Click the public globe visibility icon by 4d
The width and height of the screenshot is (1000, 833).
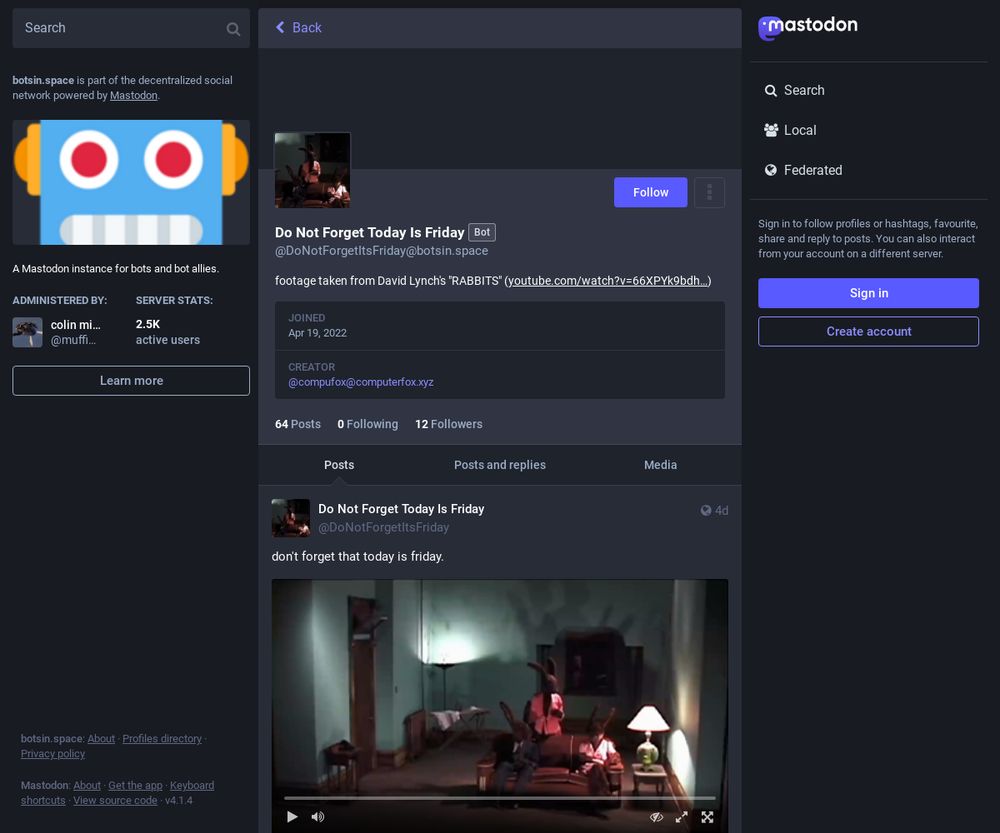point(705,510)
